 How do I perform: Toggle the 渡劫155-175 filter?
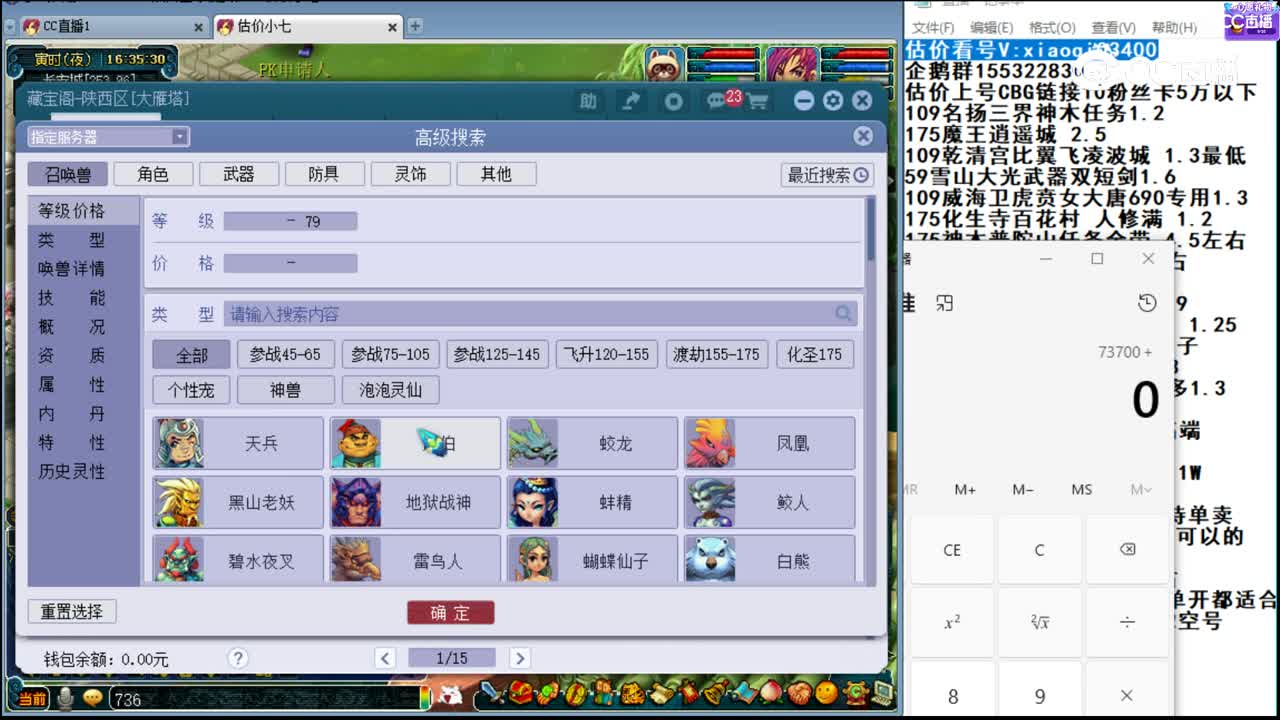pos(717,355)
